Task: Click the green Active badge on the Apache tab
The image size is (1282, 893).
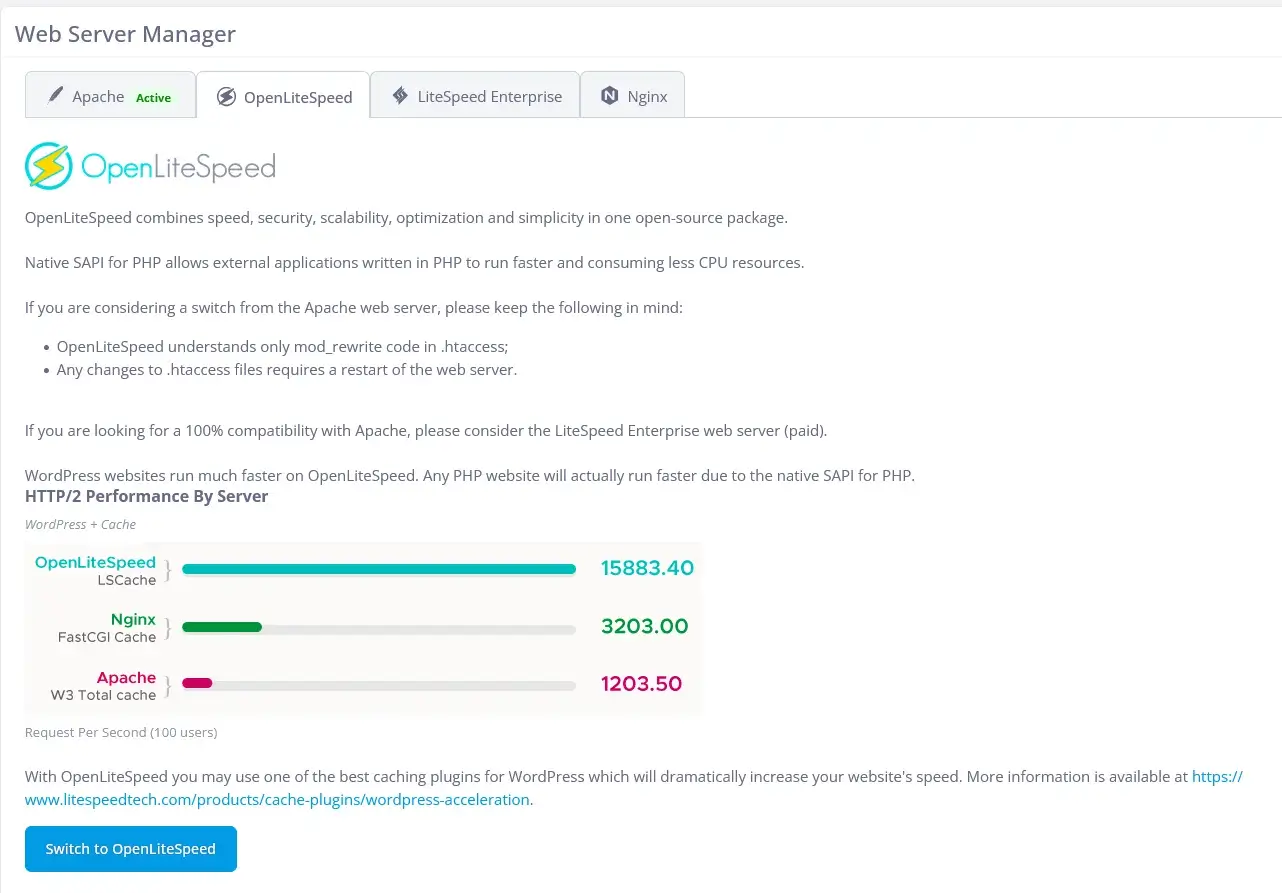Action: click(x=153, y=98)
